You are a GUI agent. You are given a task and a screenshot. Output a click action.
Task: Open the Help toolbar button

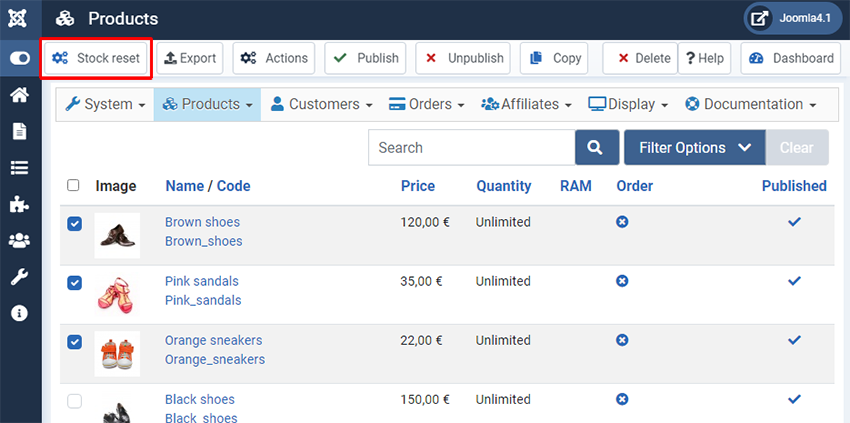(705, 59)
